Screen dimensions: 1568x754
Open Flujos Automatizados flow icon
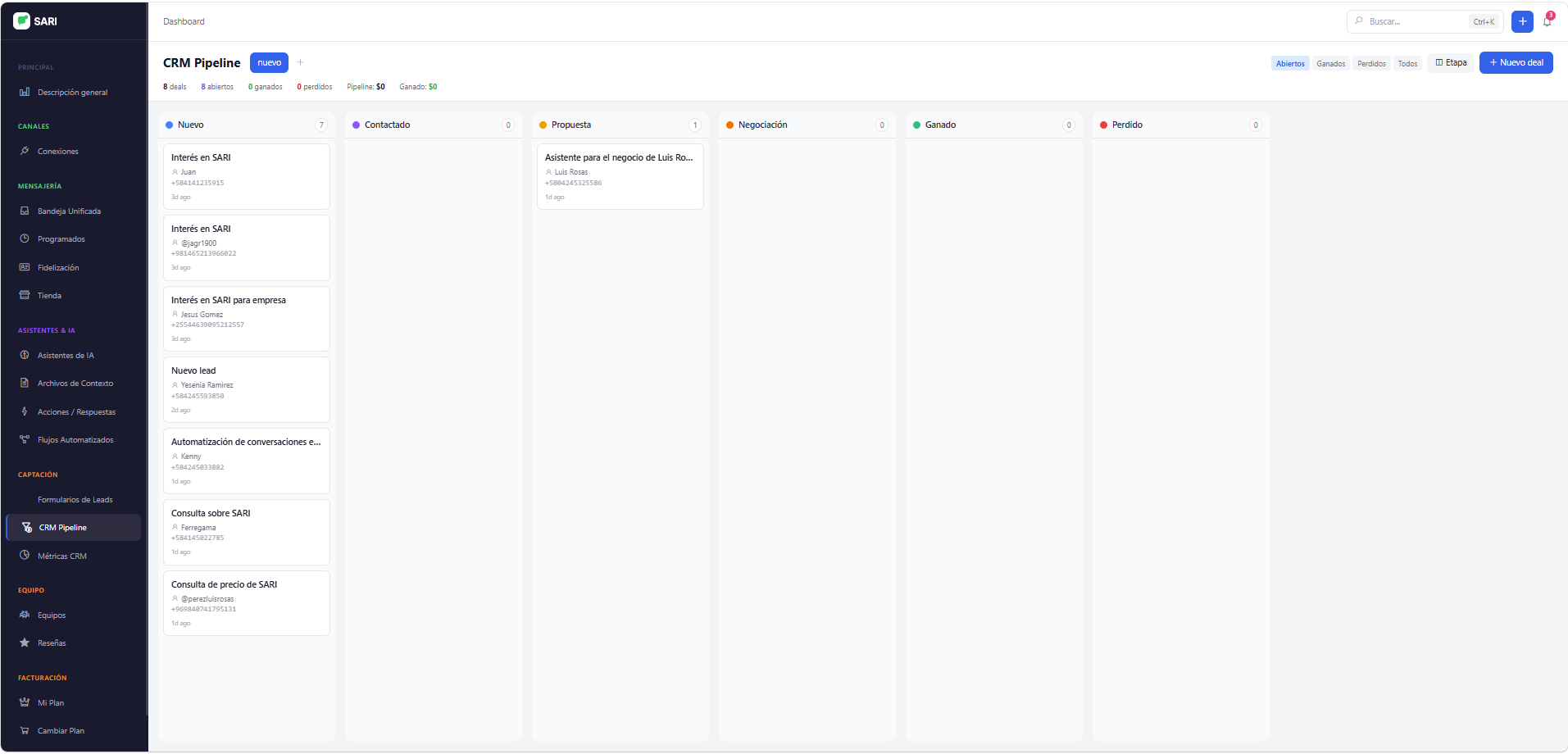[25, 439]
